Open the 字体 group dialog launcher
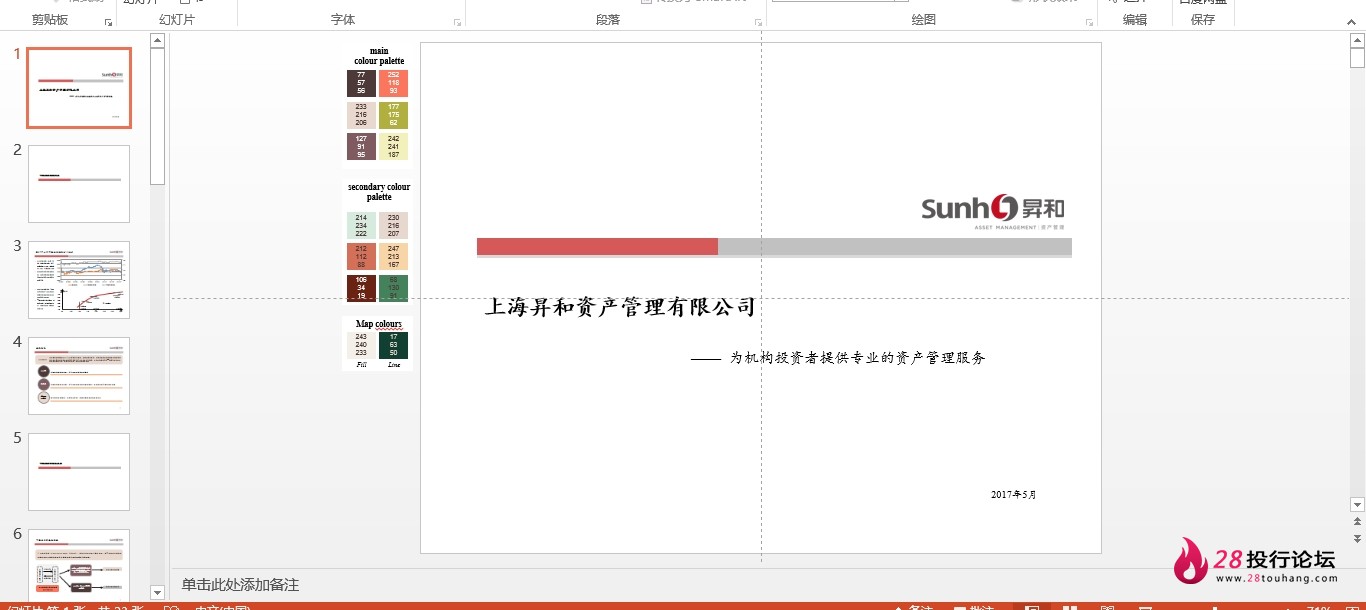Viewport: 1366px width, 610px height. click(458, 21)
